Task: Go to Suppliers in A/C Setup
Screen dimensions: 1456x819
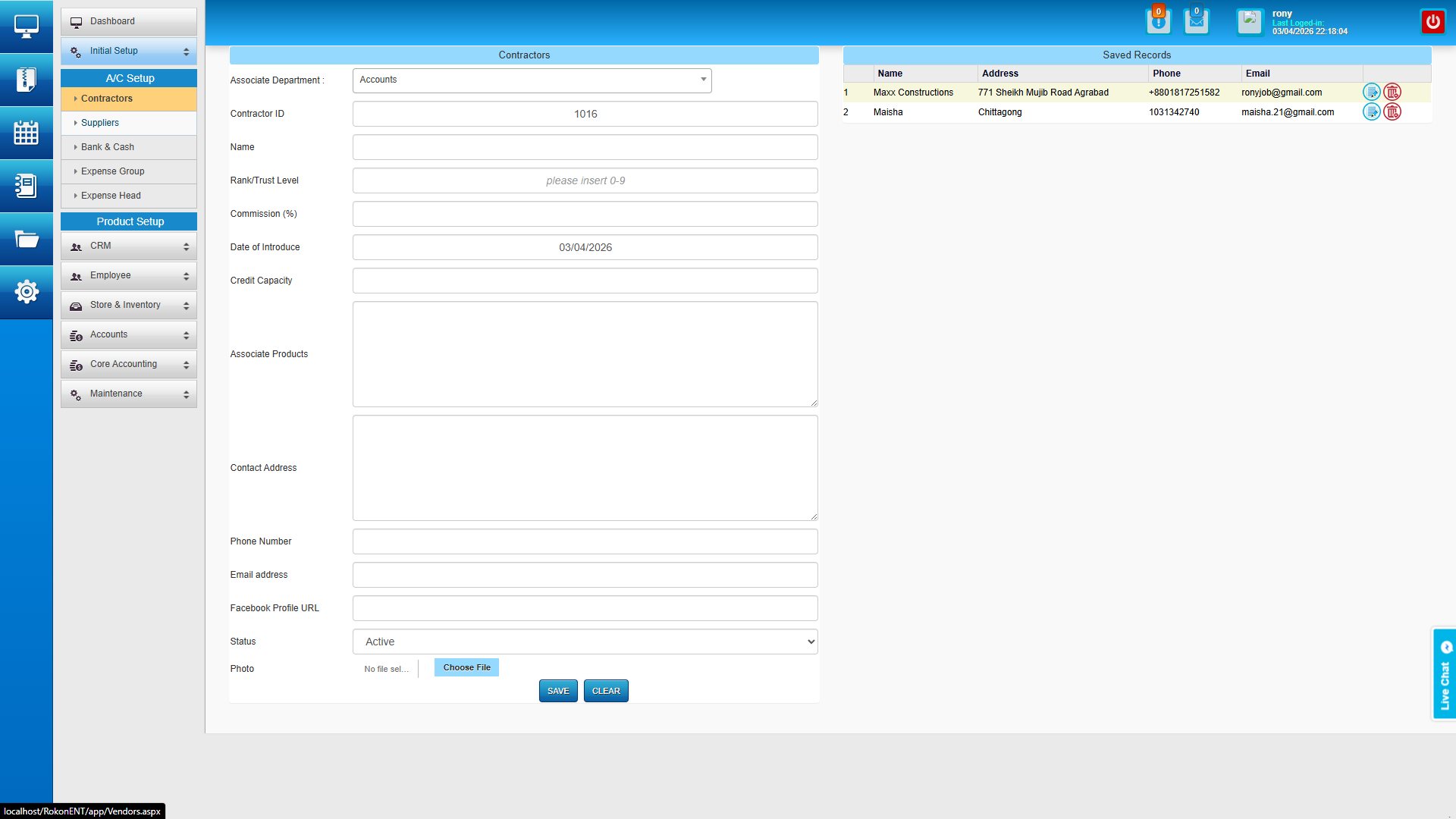Action: pos(100,123)
